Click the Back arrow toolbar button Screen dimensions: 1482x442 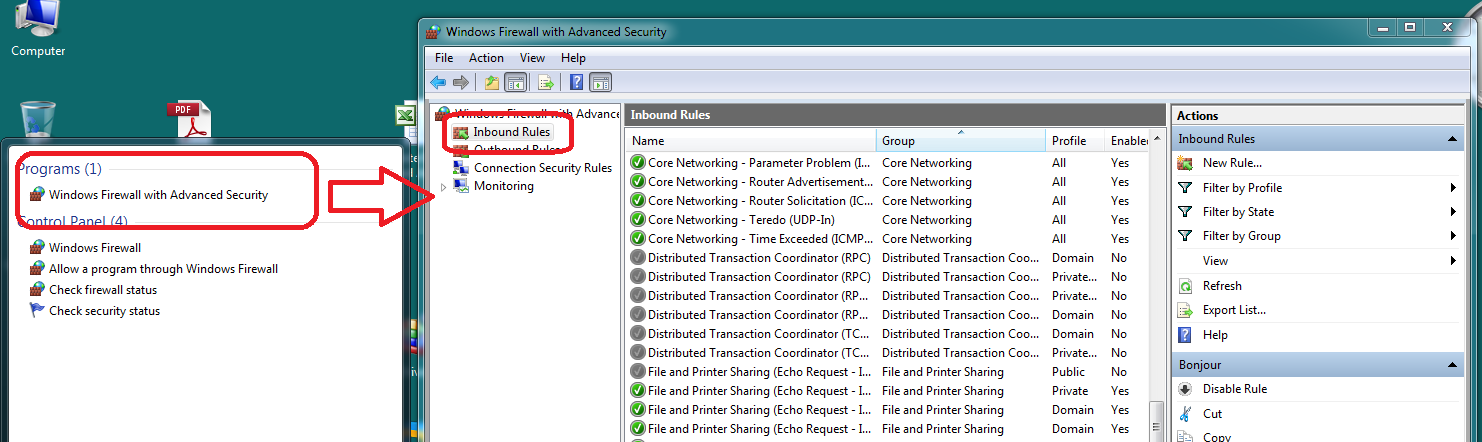(x=438, y=82)
